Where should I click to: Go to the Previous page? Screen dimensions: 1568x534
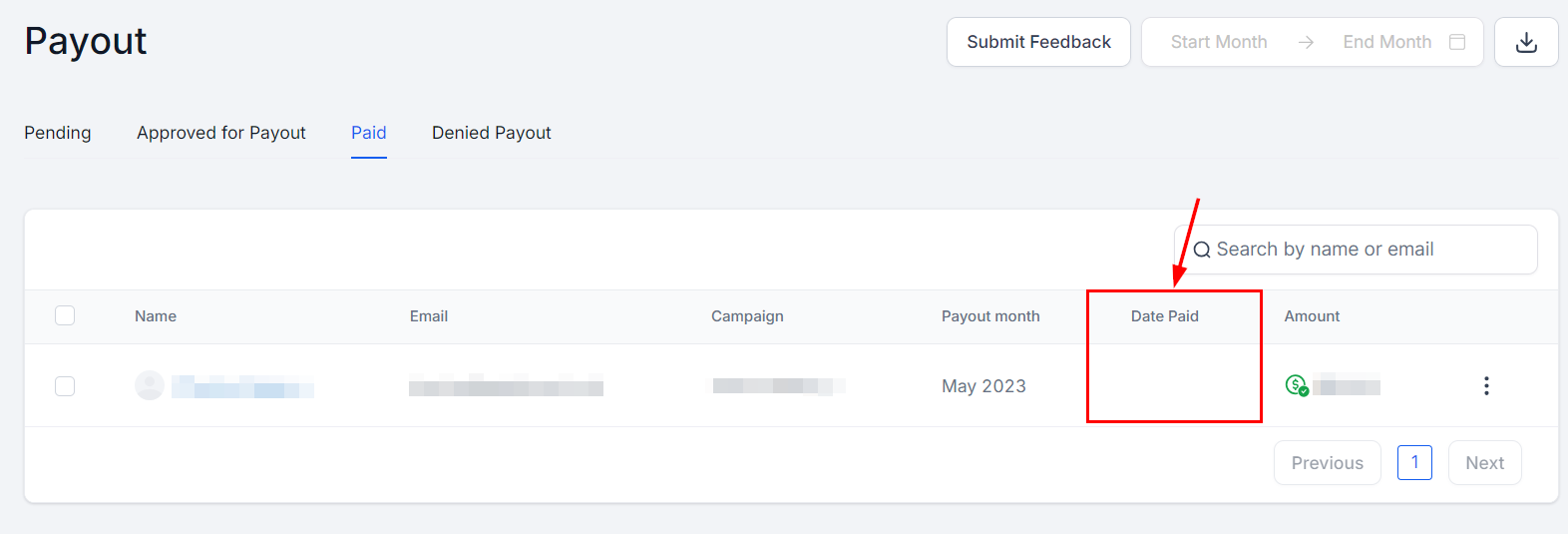pos(1327,463)
